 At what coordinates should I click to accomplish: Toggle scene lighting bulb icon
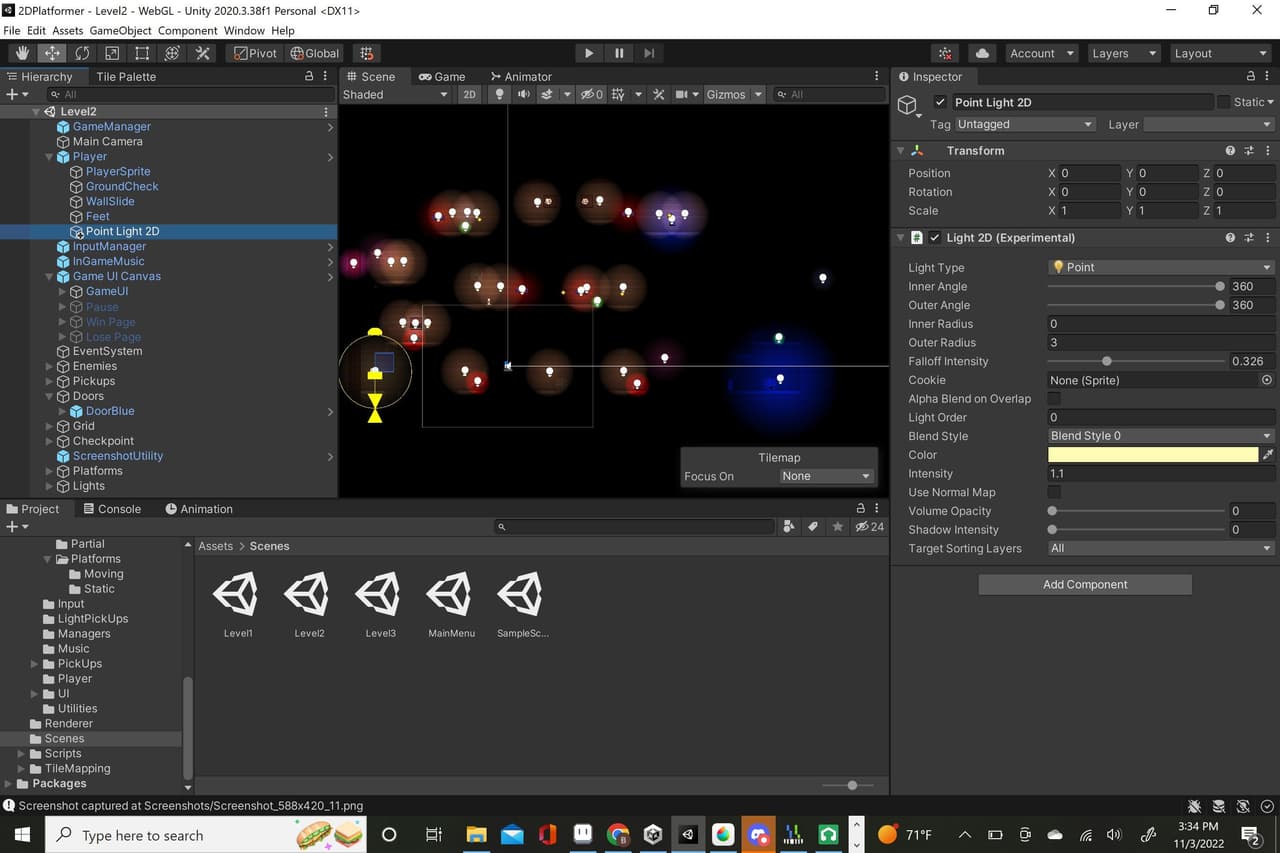[499, 94]
